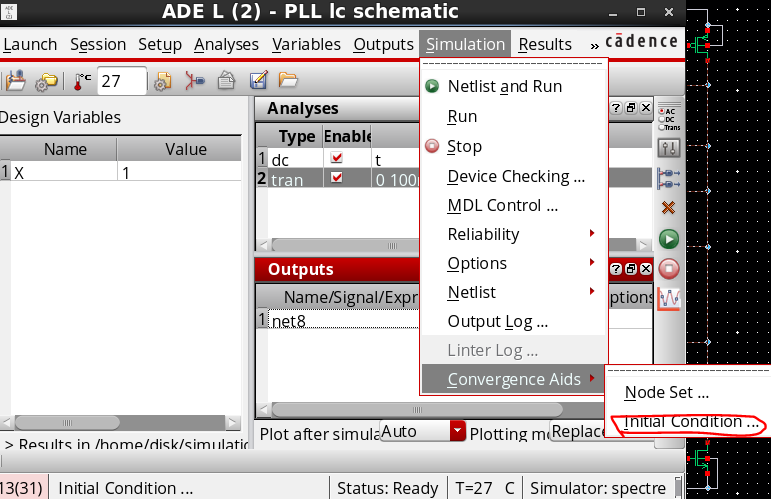Close the open Simulation menu
Screen dimensions: 771x499
(x=465, y=44)
